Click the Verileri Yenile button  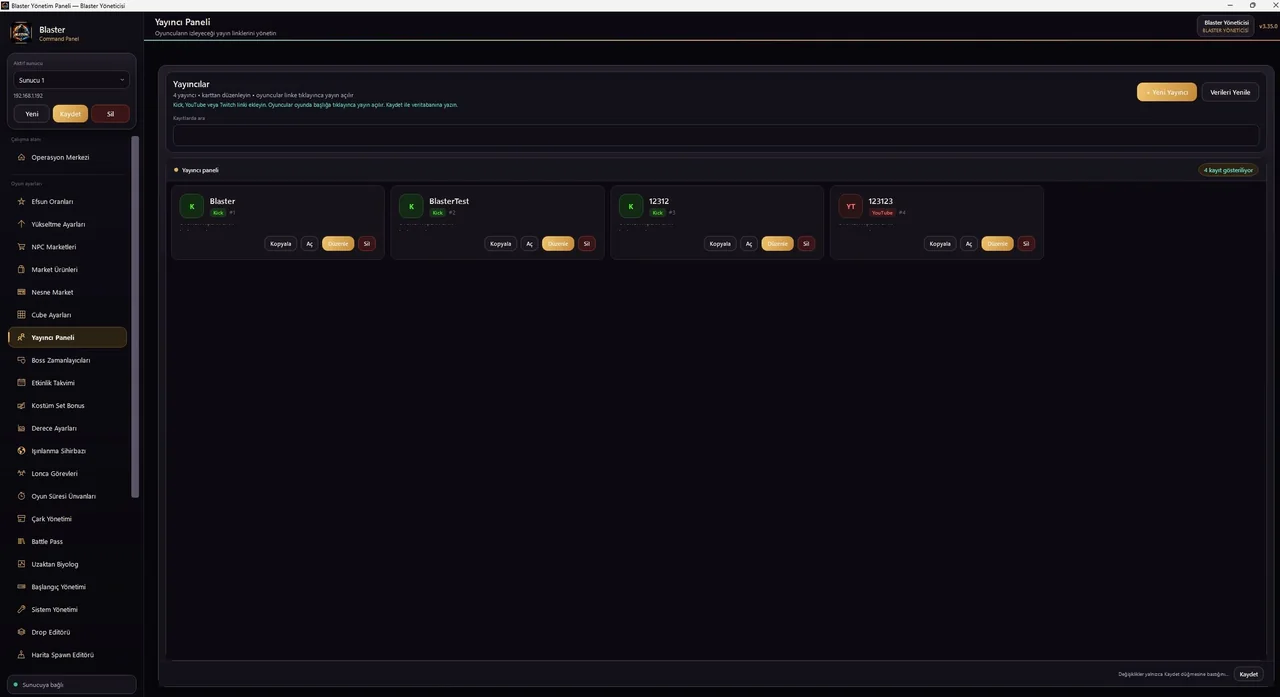[x=1230, y=92]
